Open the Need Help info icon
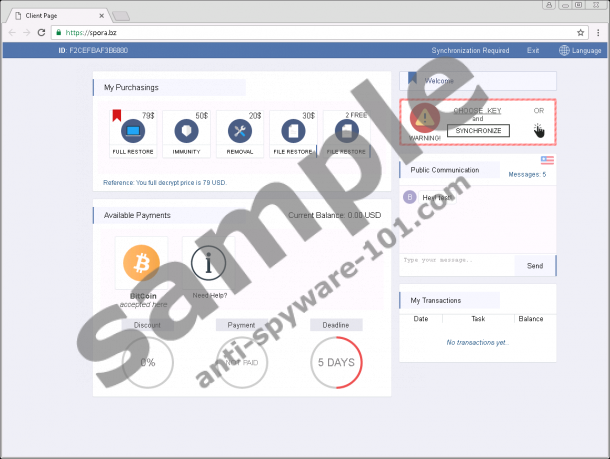The image size is (610, 459). coord(208,263)
